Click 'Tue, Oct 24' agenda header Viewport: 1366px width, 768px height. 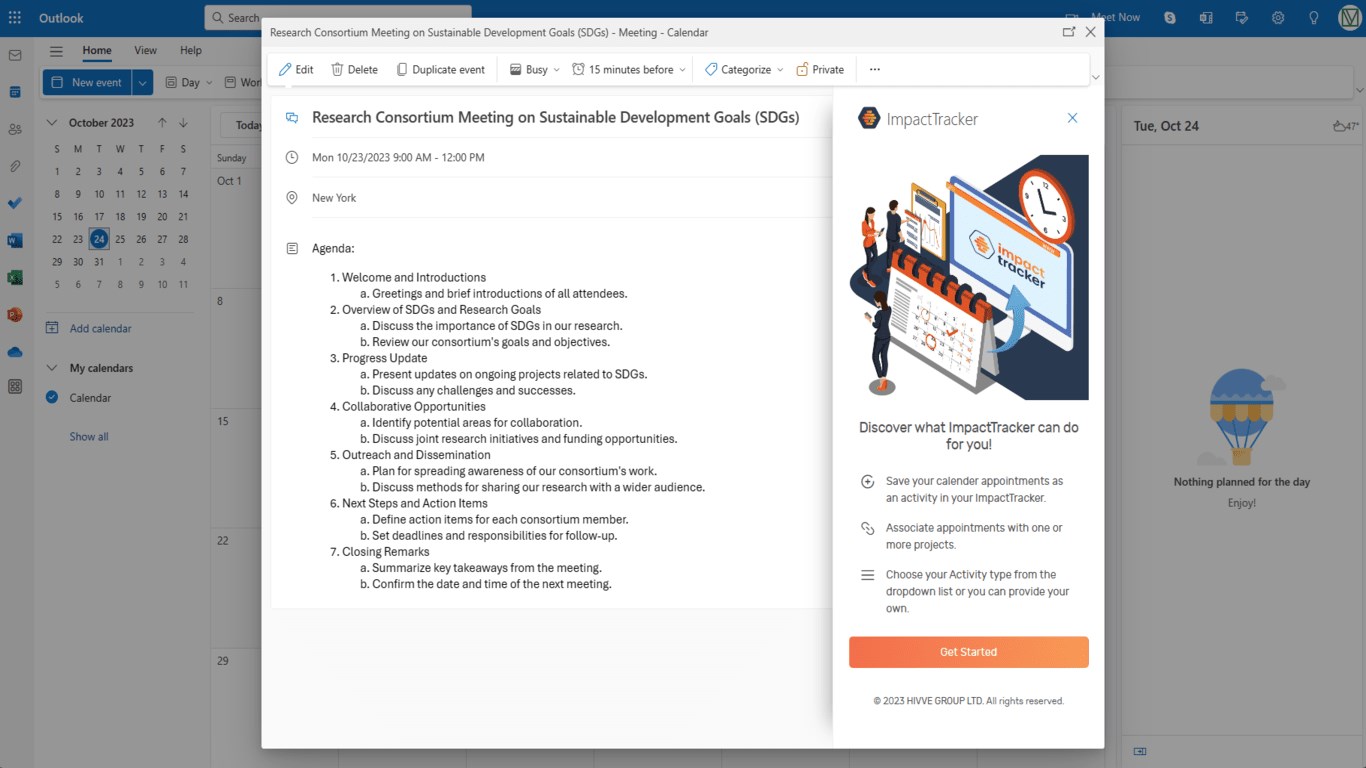1166,126
